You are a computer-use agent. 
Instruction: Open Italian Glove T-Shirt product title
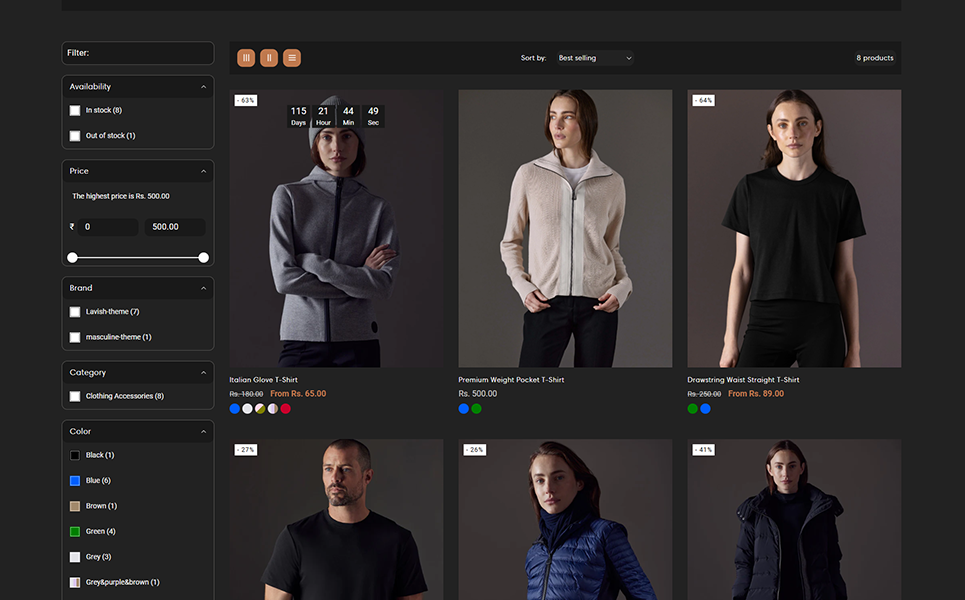[263, 380]
